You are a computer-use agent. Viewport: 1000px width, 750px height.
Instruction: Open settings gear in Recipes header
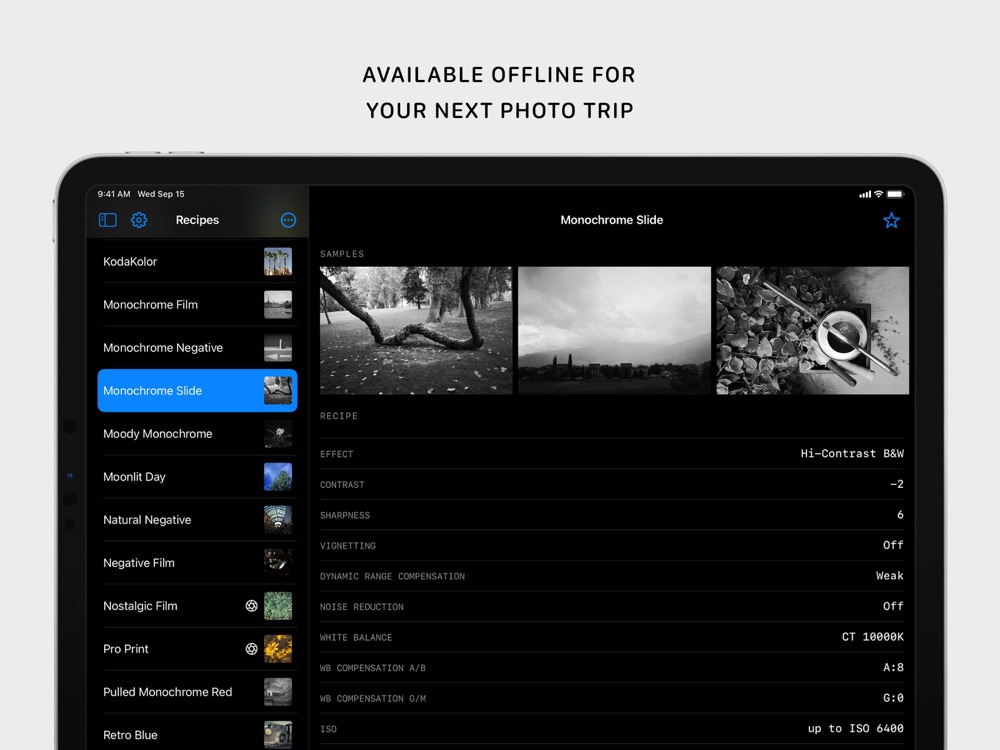(x=139, y=220)
